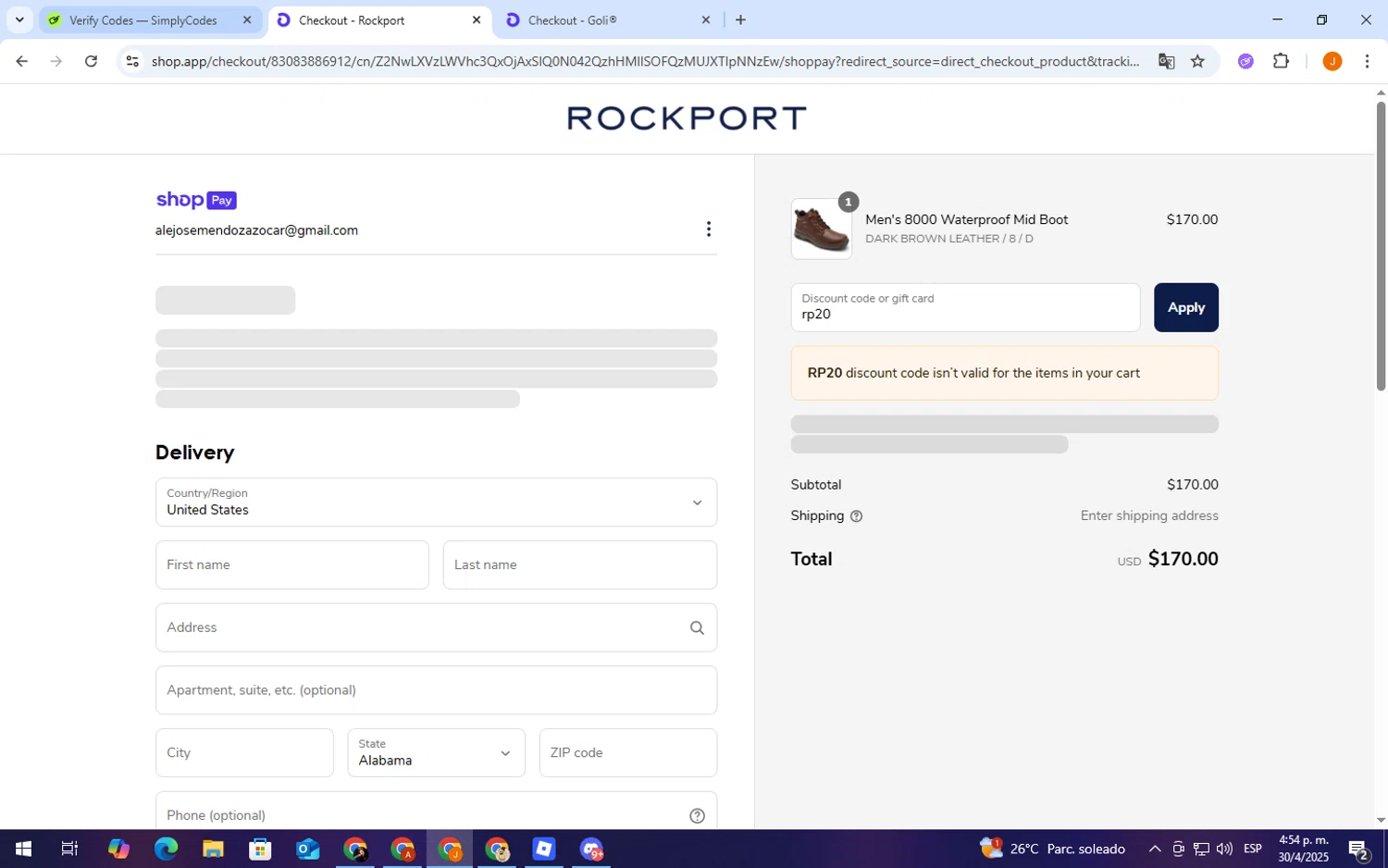The height and width of the screenshot is (868, 1388).
Task: Open Outlook from the taskbar
Action: [307, 849]
